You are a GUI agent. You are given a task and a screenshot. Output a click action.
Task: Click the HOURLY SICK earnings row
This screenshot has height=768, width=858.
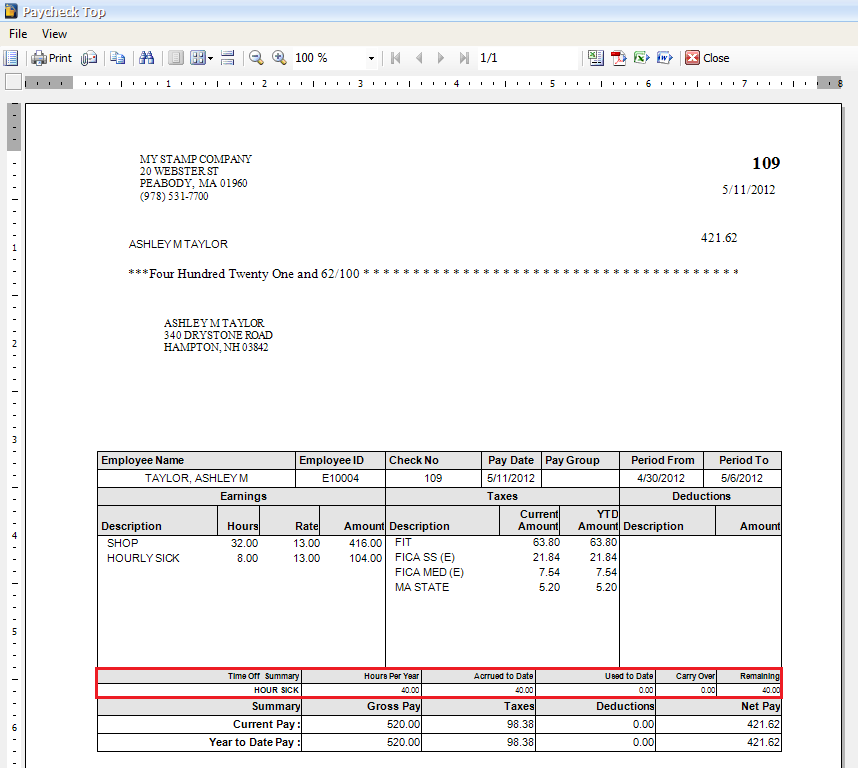click(x=244, y=558)
